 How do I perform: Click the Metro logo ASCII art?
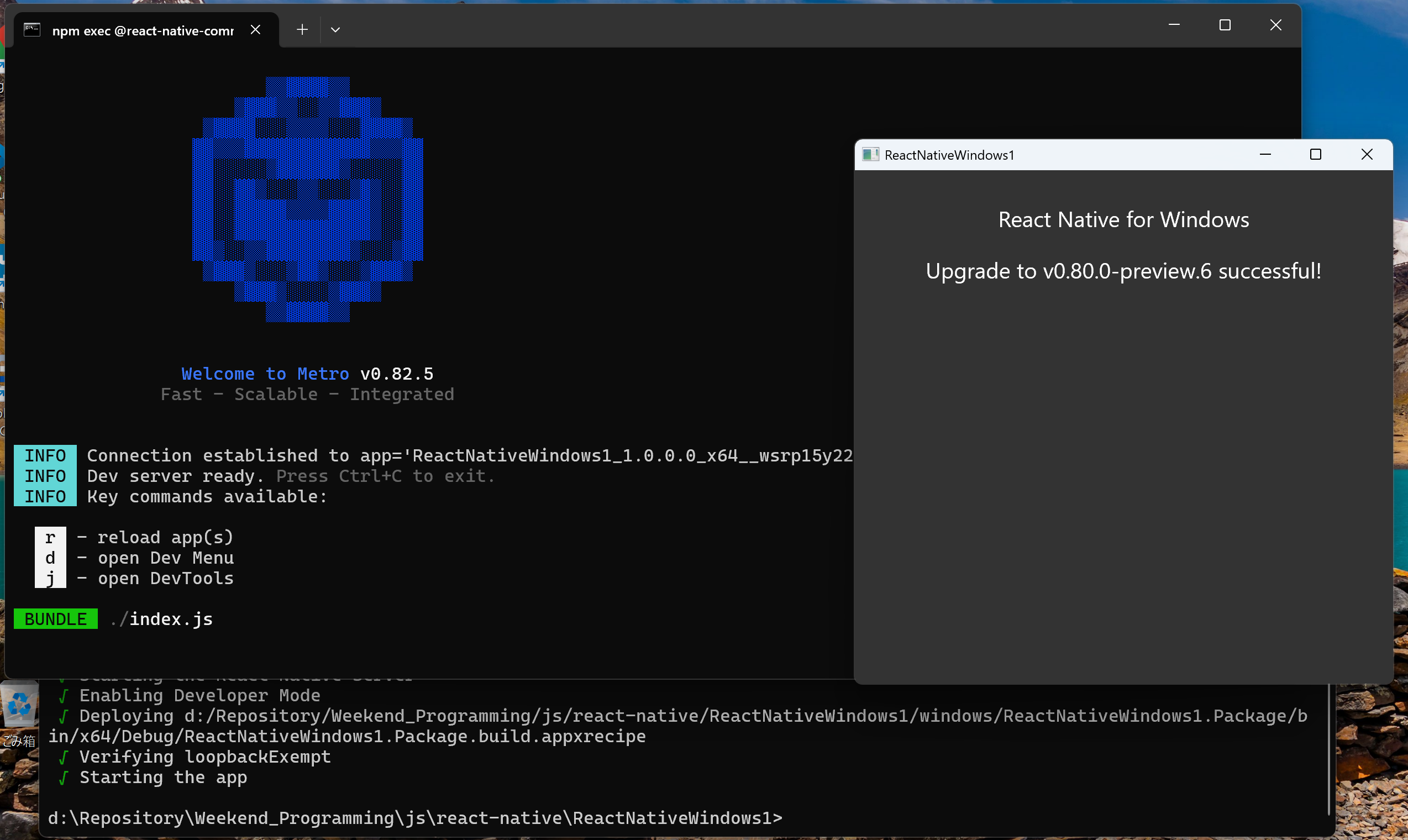[307, 200]
